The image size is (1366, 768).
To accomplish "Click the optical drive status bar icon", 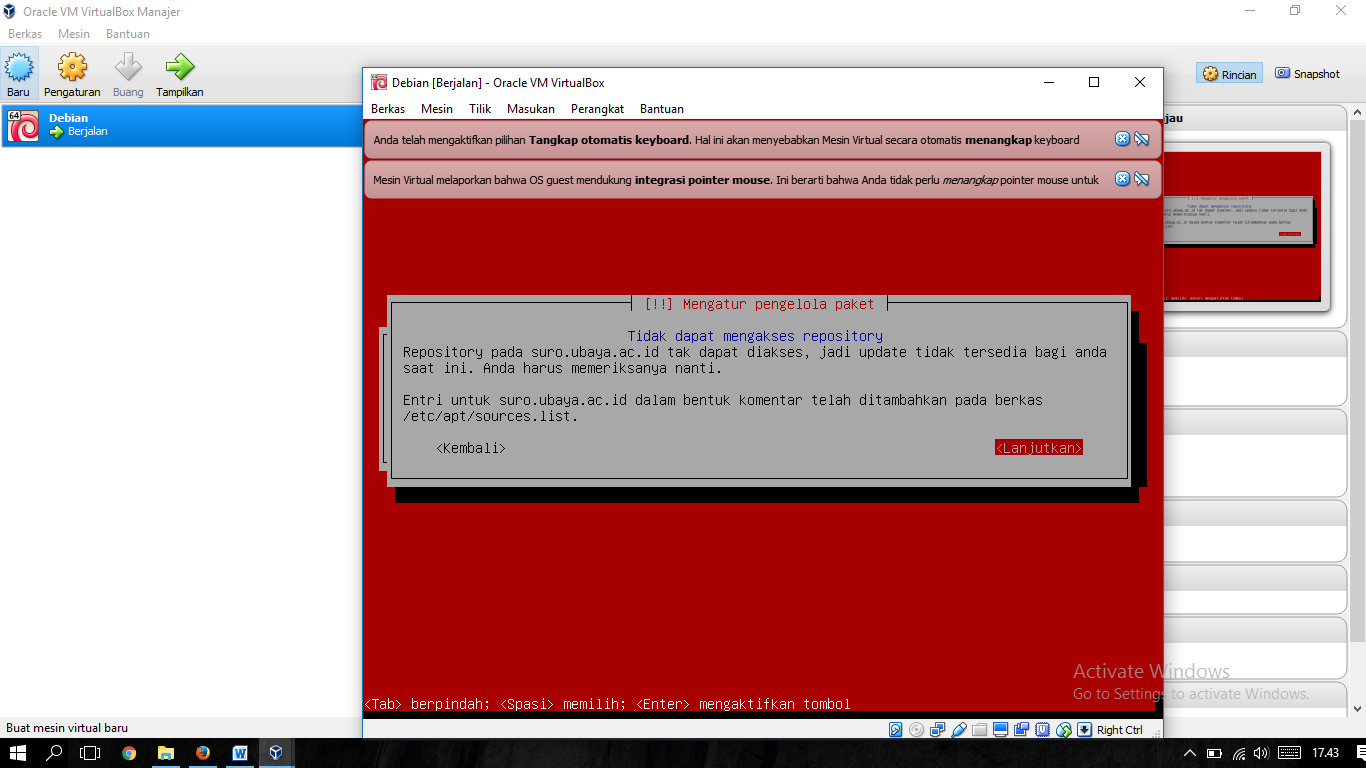I will pos(916,729).
